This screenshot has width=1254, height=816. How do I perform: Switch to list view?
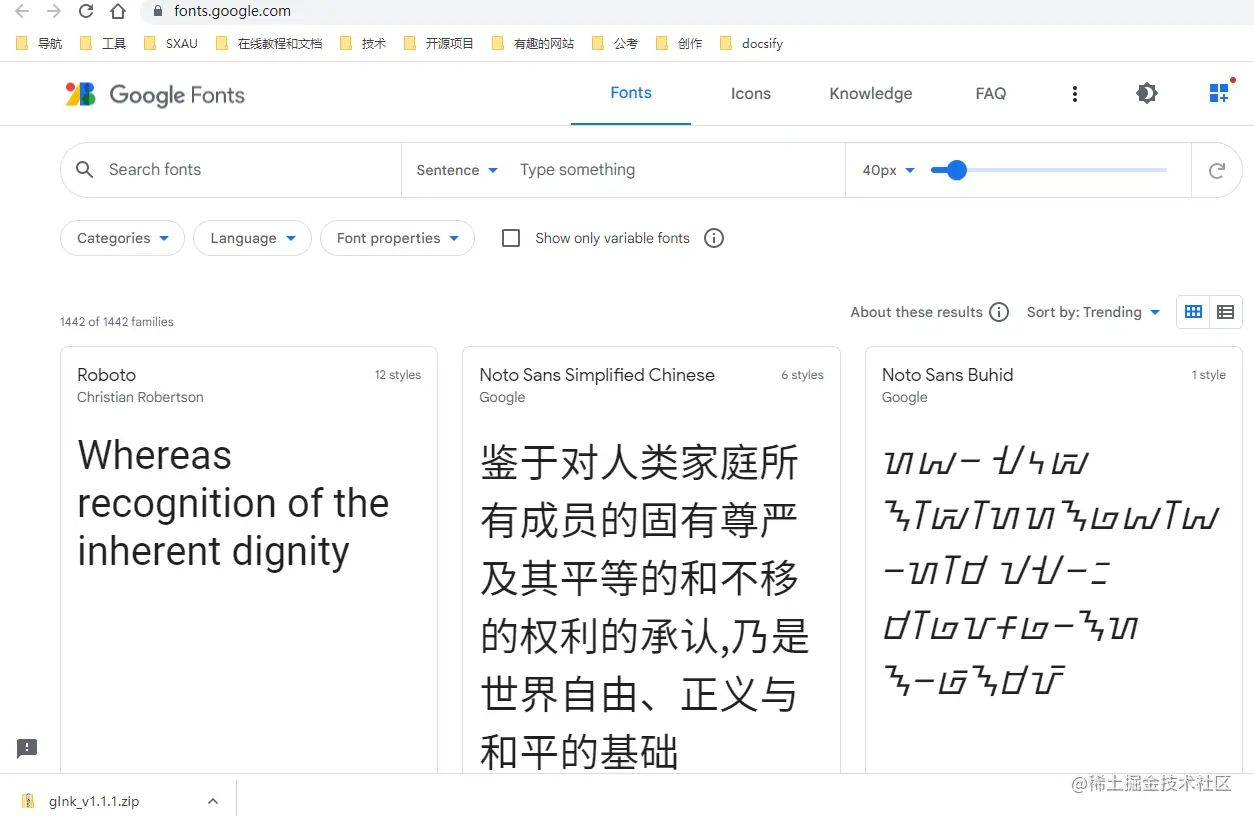click(1226, 312)
